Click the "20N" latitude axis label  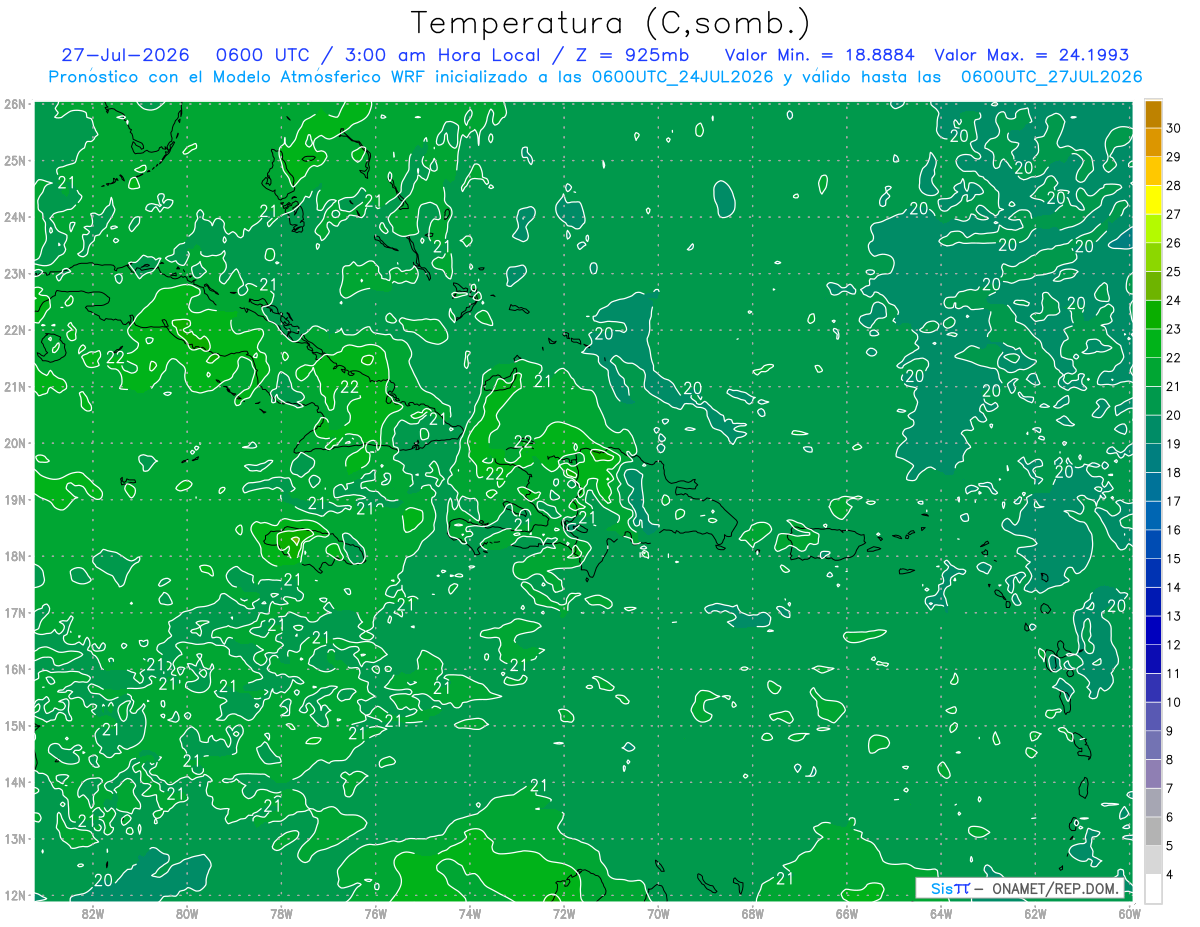coord(14,443)
